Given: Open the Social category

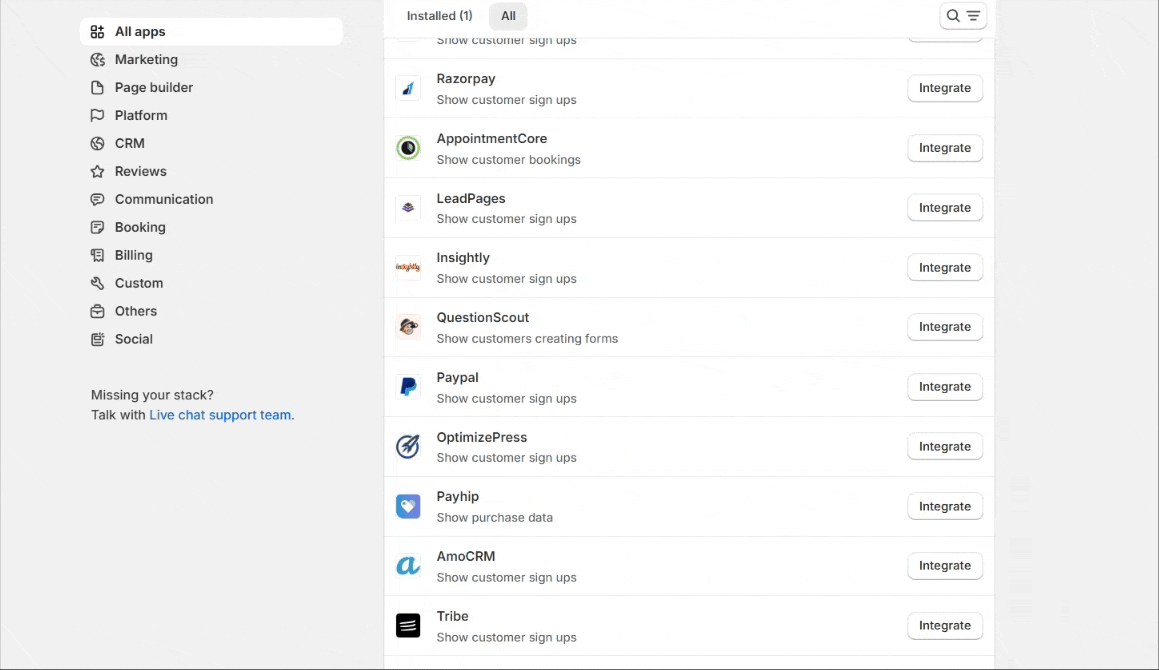Looking at the screenshot, I should (x=134, y=340).
